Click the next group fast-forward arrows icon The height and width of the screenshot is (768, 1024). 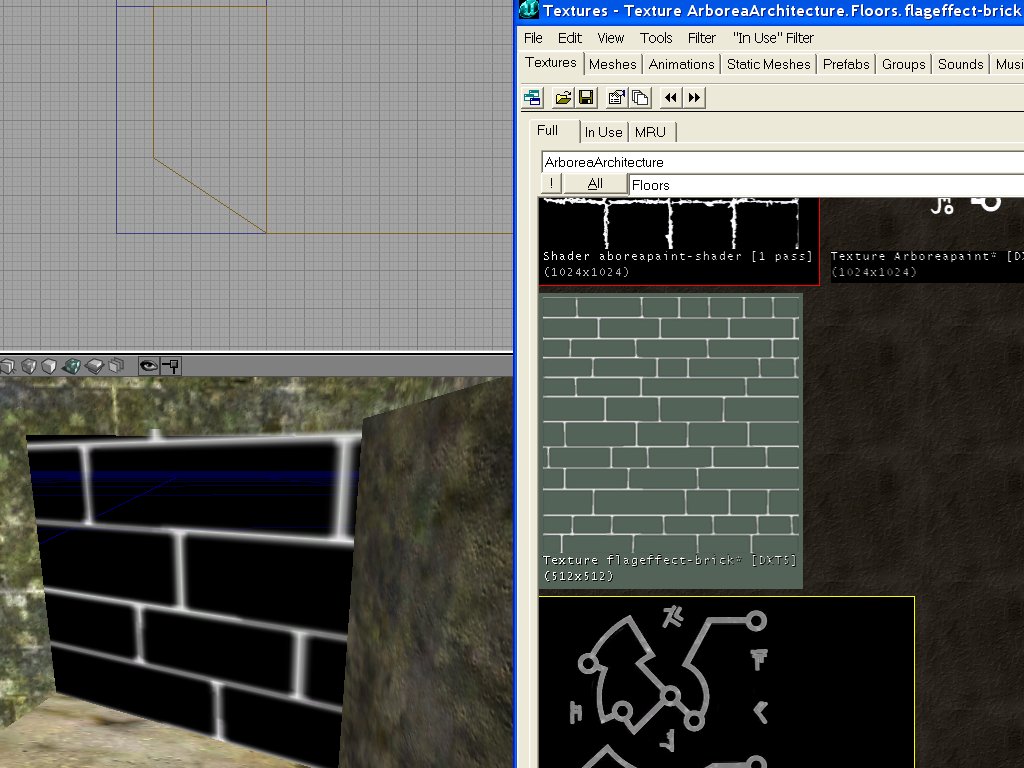(x=694, y=97)
